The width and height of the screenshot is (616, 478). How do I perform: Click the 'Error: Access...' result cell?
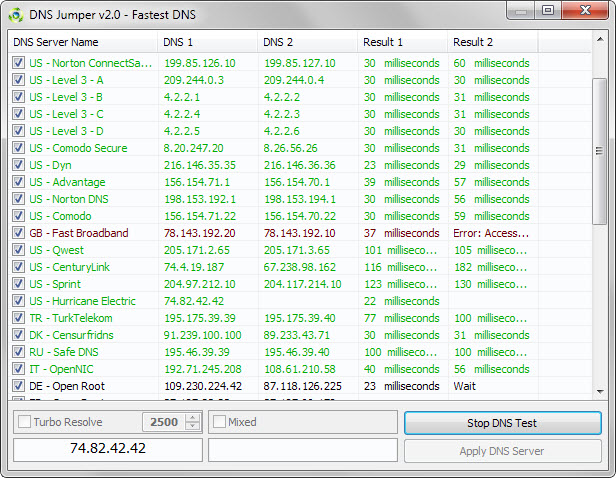(491, 233)
